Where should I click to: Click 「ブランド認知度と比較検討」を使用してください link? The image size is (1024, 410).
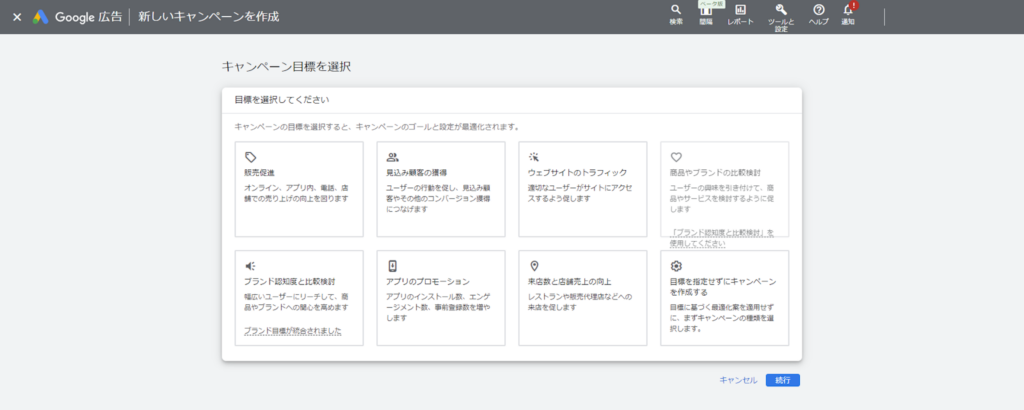click(722, 238)
